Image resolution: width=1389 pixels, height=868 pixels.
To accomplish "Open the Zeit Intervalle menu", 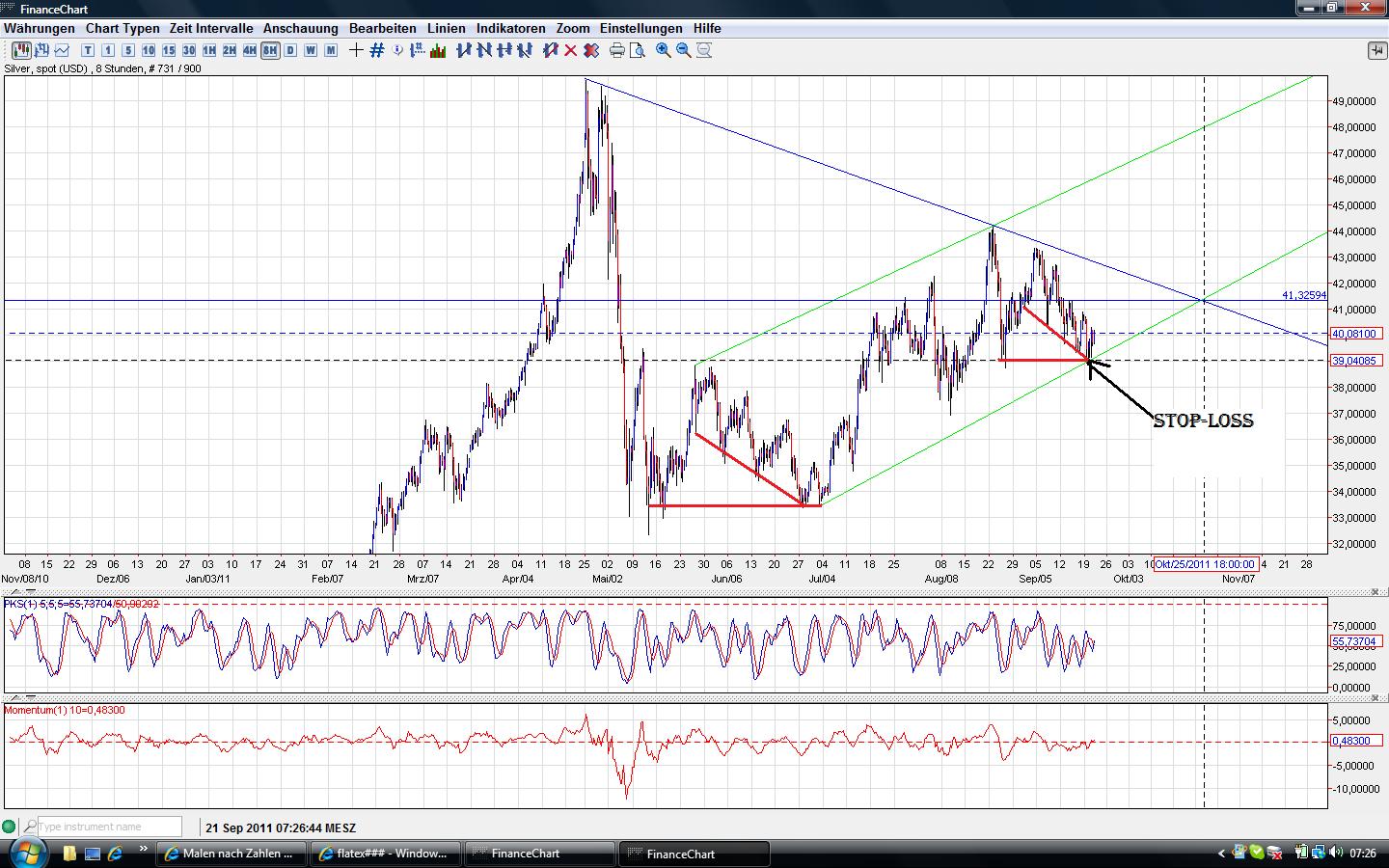I will [x=211, y=29].
